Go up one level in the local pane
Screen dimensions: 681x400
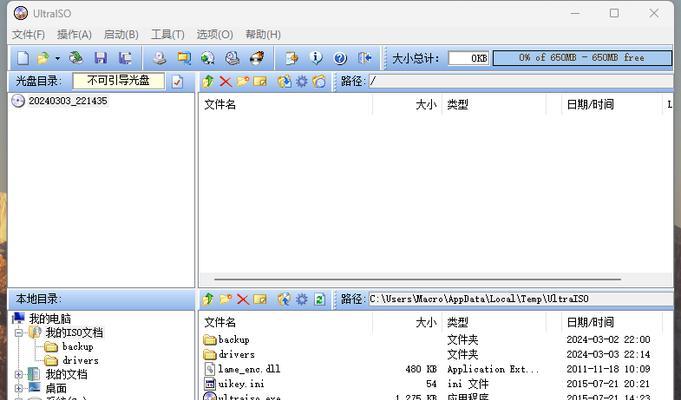pos(208,299)
